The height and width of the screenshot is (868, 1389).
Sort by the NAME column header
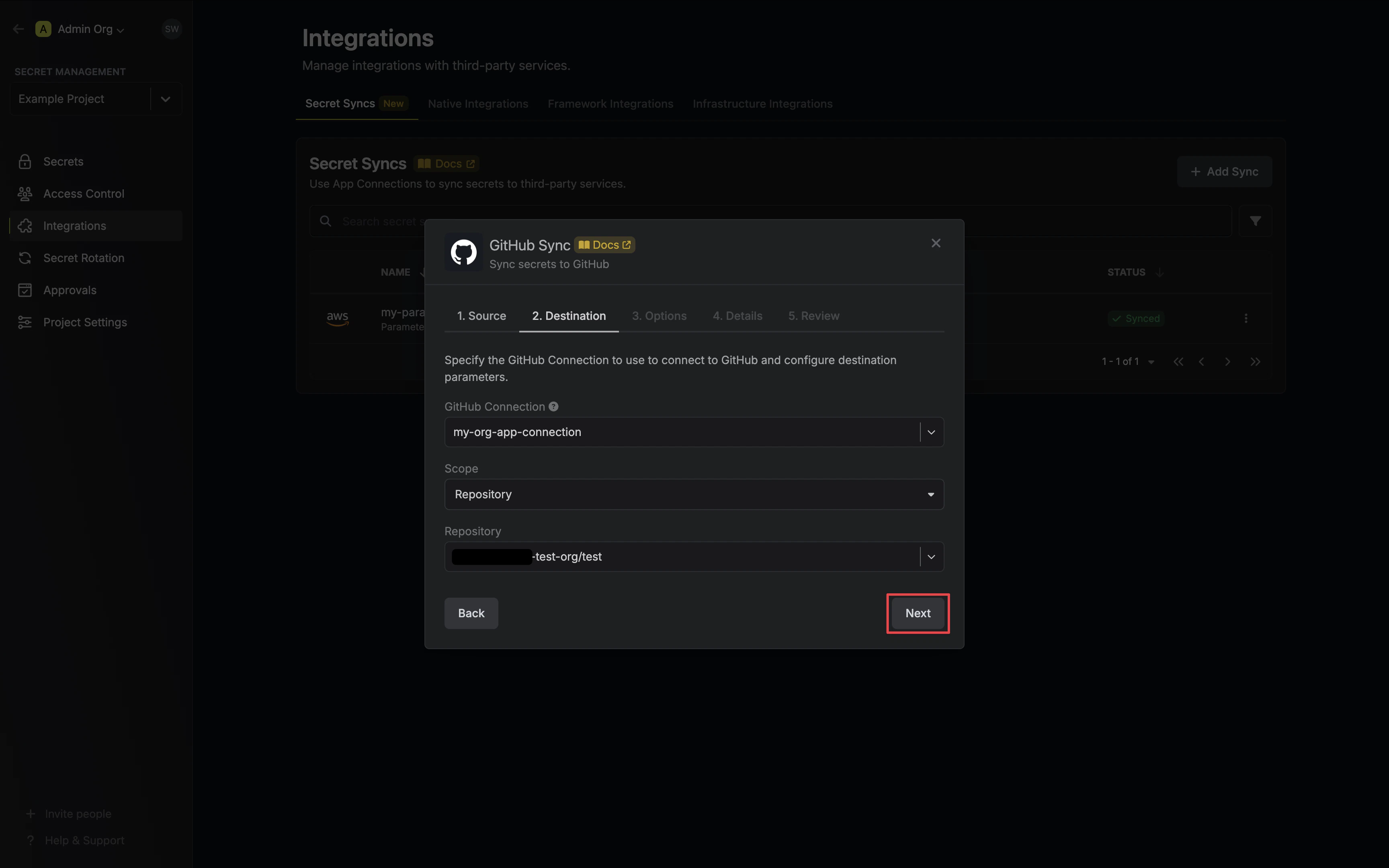click(x=395, y=272)
